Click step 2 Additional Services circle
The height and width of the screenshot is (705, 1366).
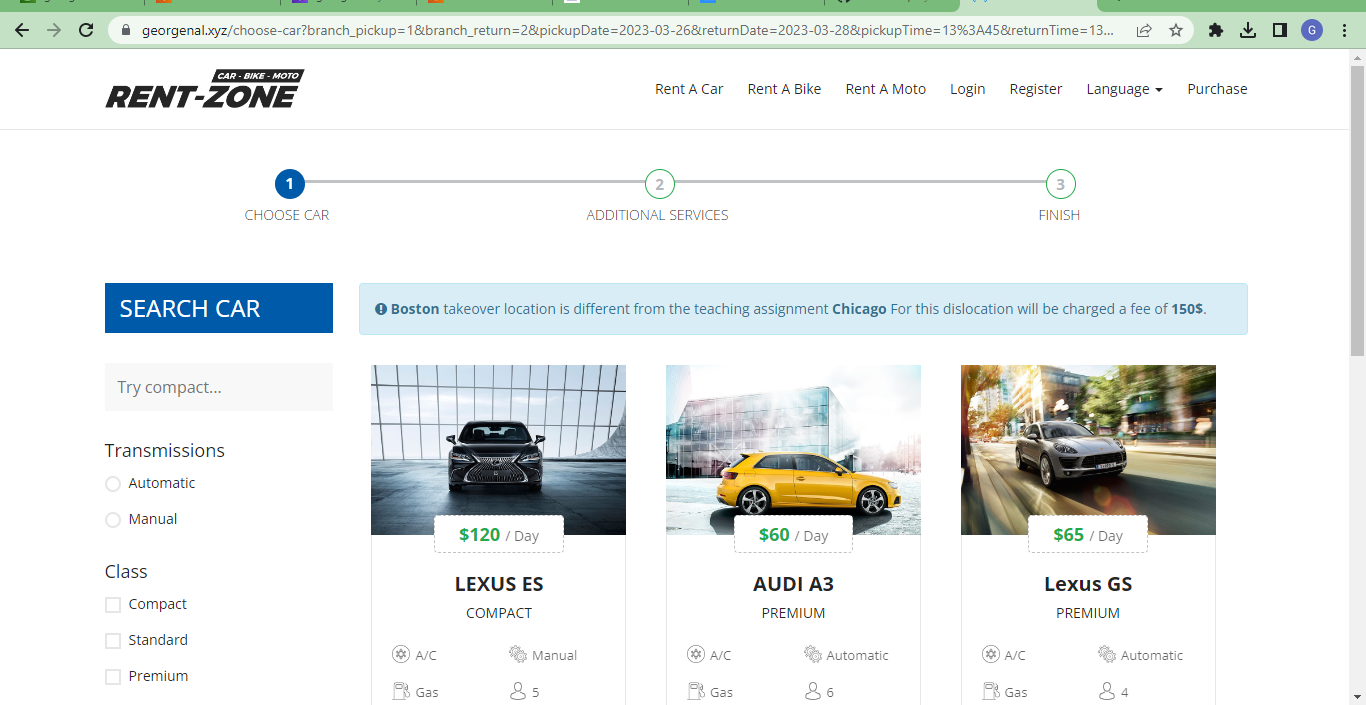click(659, 184)
